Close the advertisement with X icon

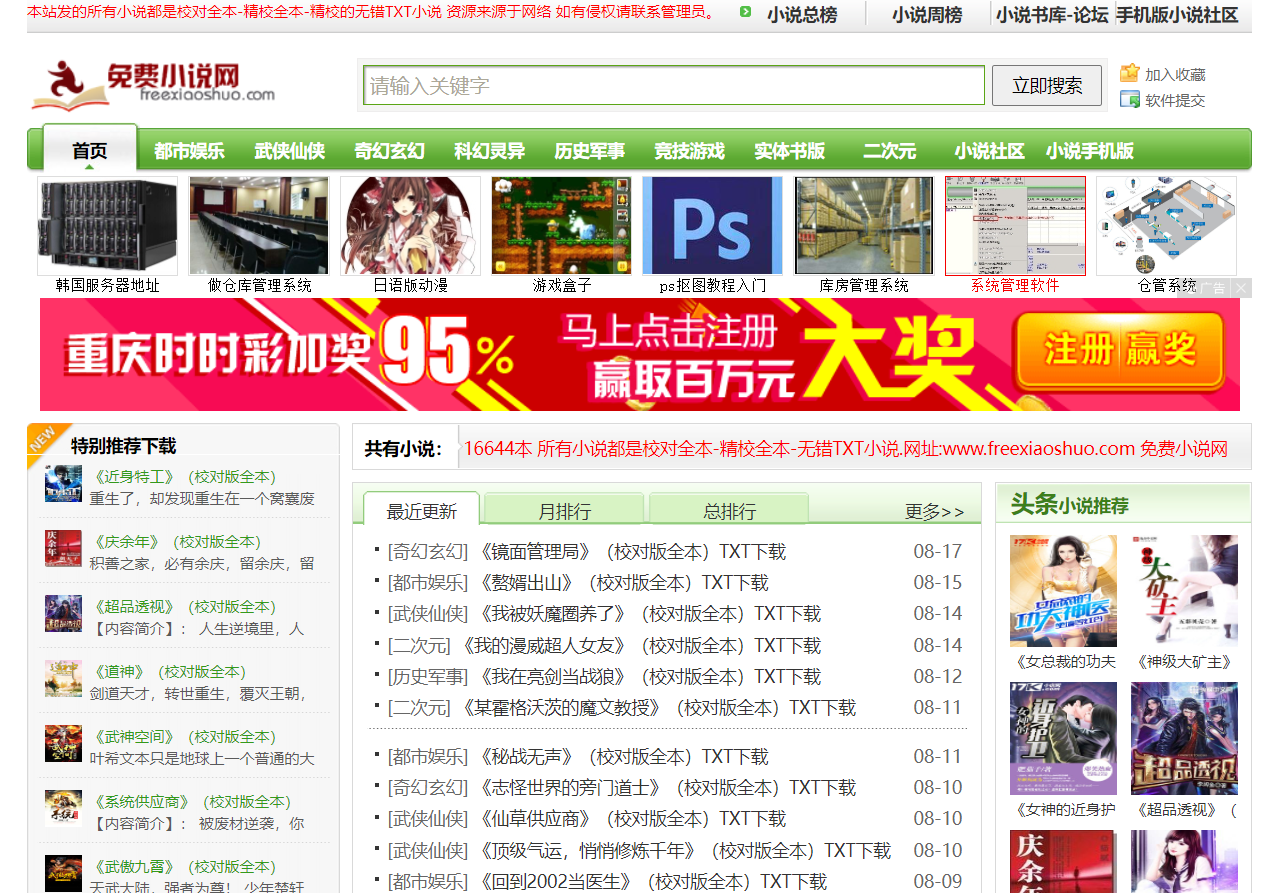(1241, 288)
